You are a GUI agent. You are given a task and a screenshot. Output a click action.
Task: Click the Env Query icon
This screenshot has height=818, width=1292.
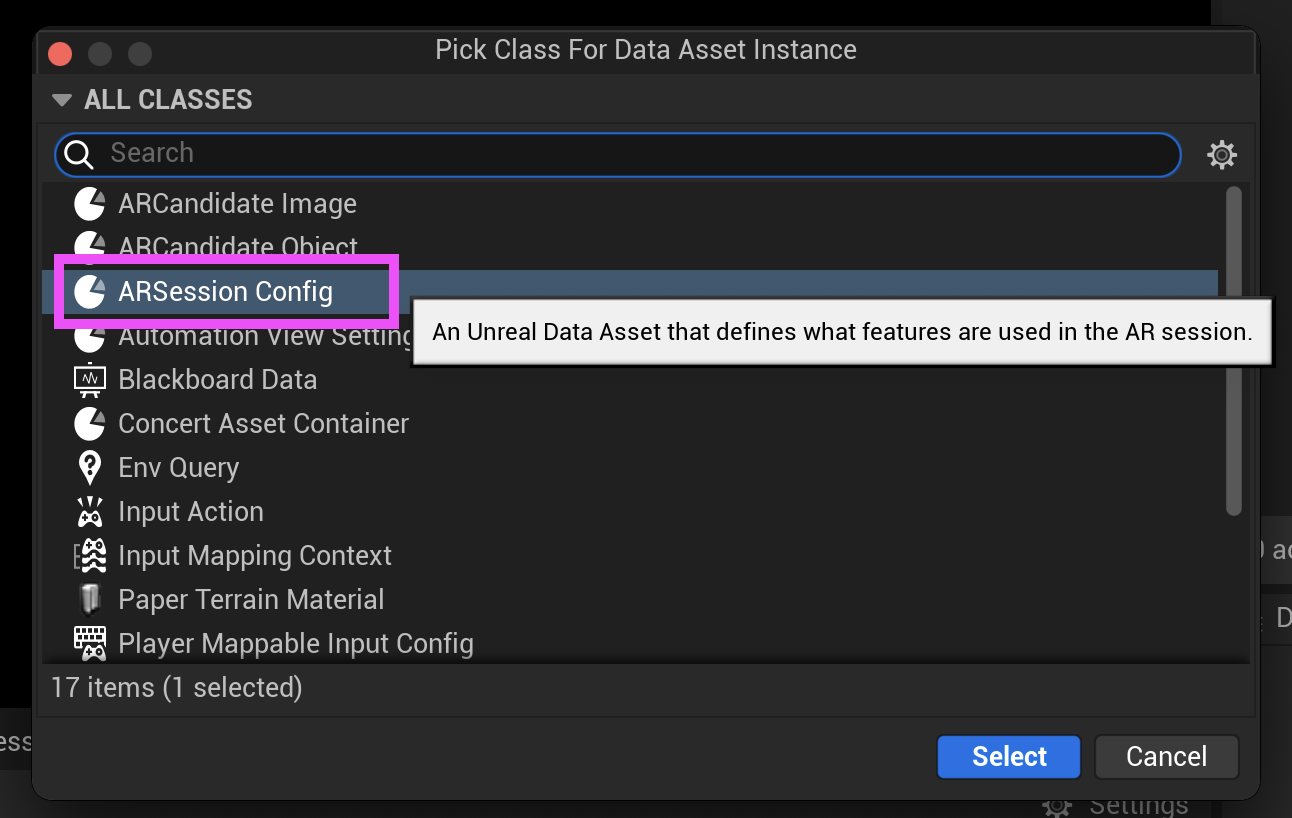(x=90, y=468)
